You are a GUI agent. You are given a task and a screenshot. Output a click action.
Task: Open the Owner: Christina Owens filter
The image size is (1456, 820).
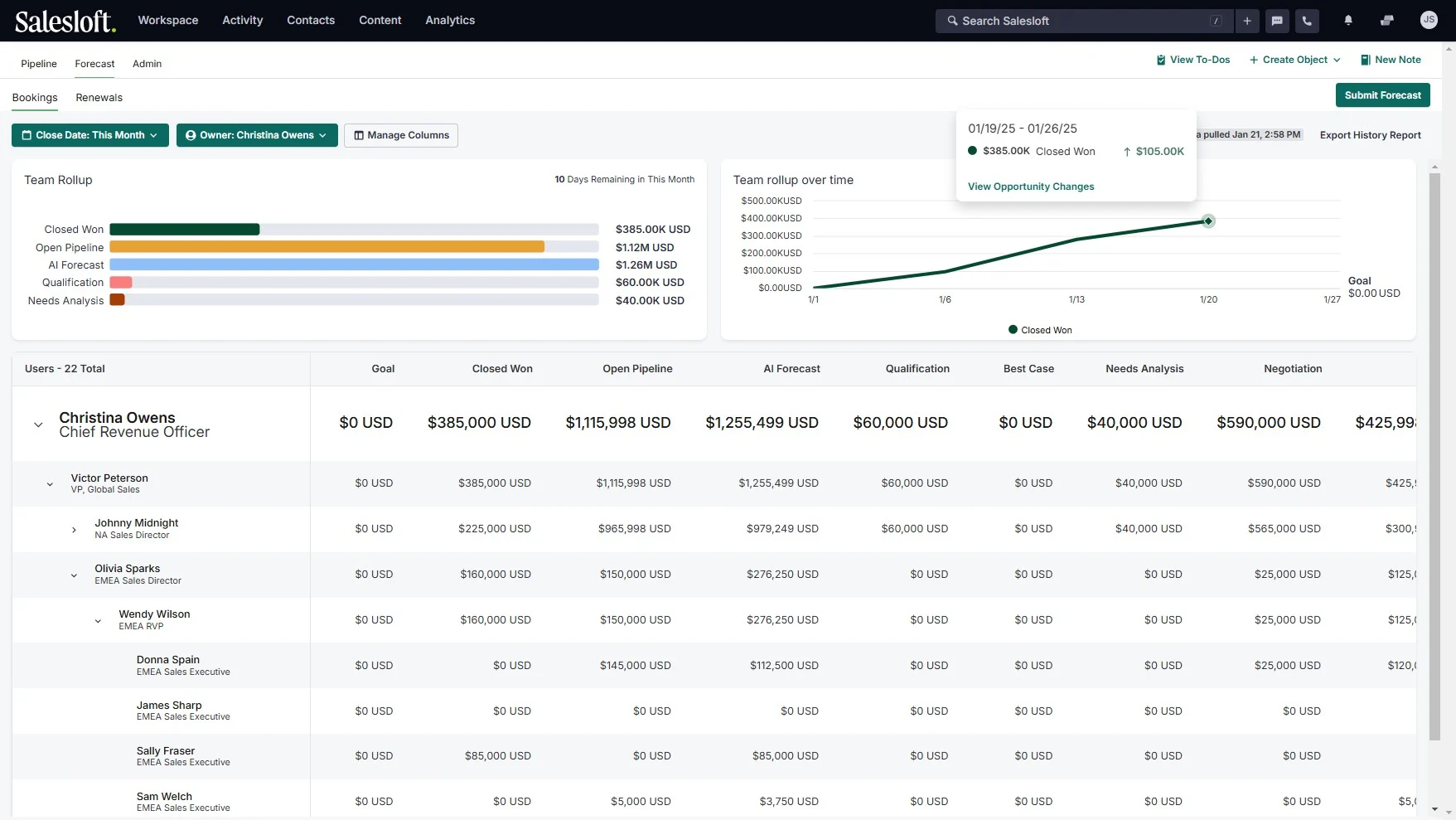click(257, 135)
